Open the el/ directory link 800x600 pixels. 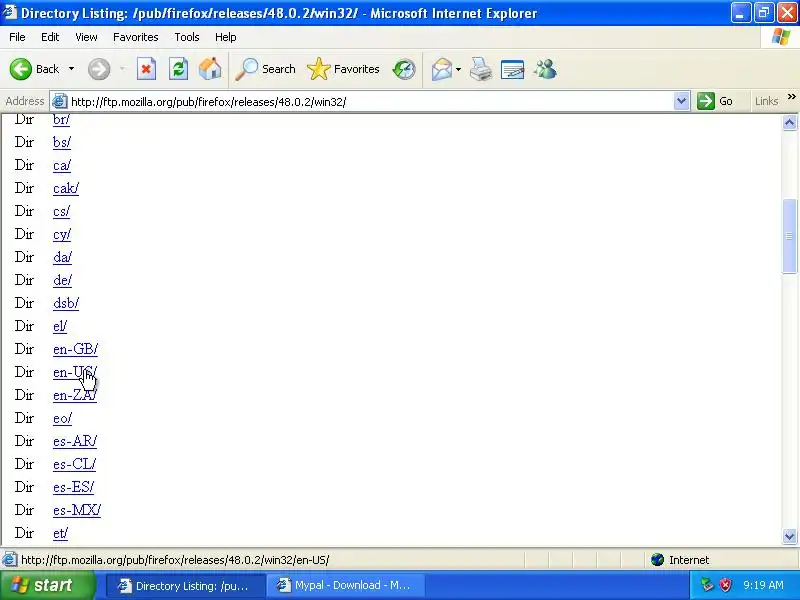point(60,326)
